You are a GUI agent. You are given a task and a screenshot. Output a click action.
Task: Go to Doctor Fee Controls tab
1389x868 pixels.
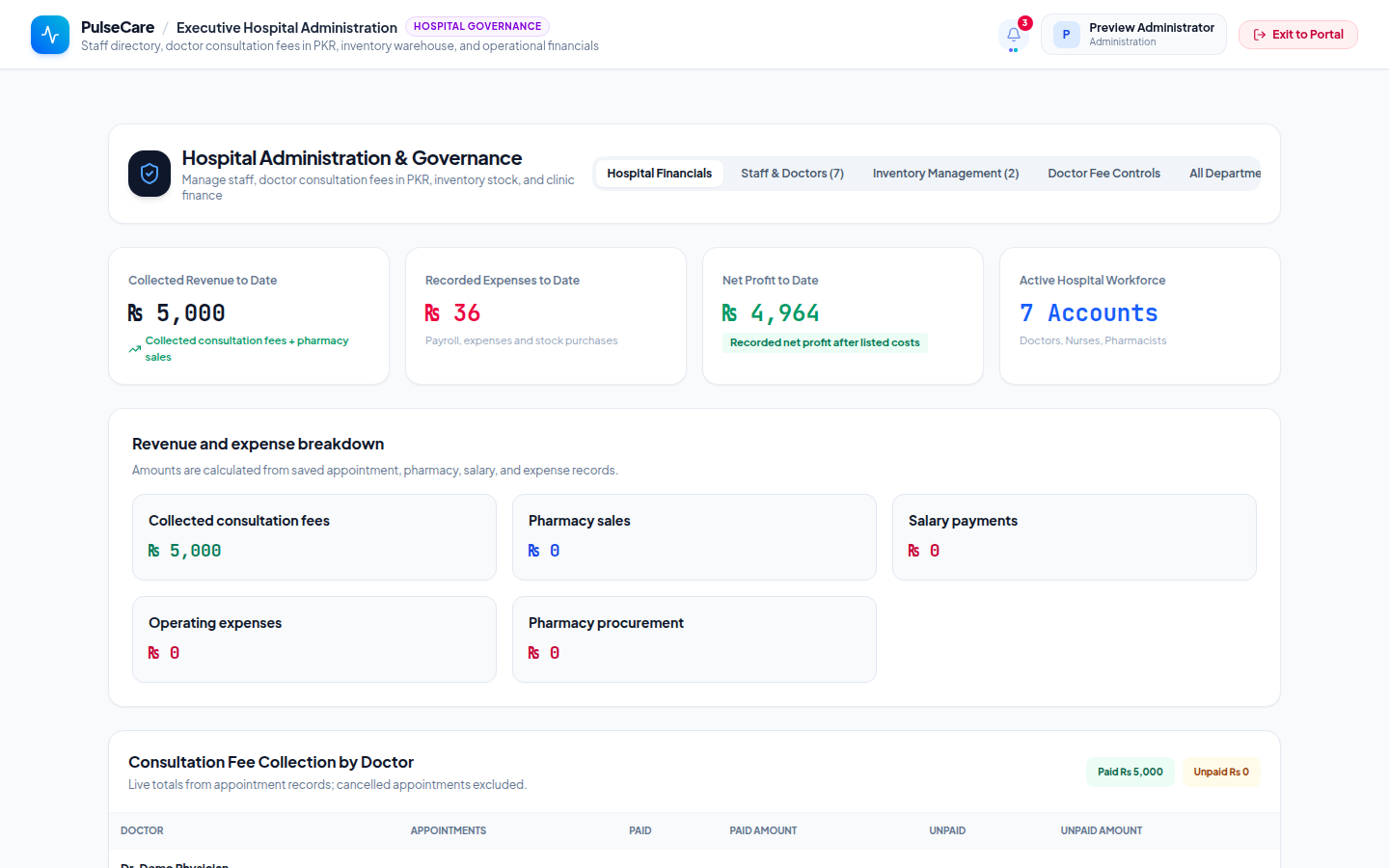click(x=1103, y=174)
